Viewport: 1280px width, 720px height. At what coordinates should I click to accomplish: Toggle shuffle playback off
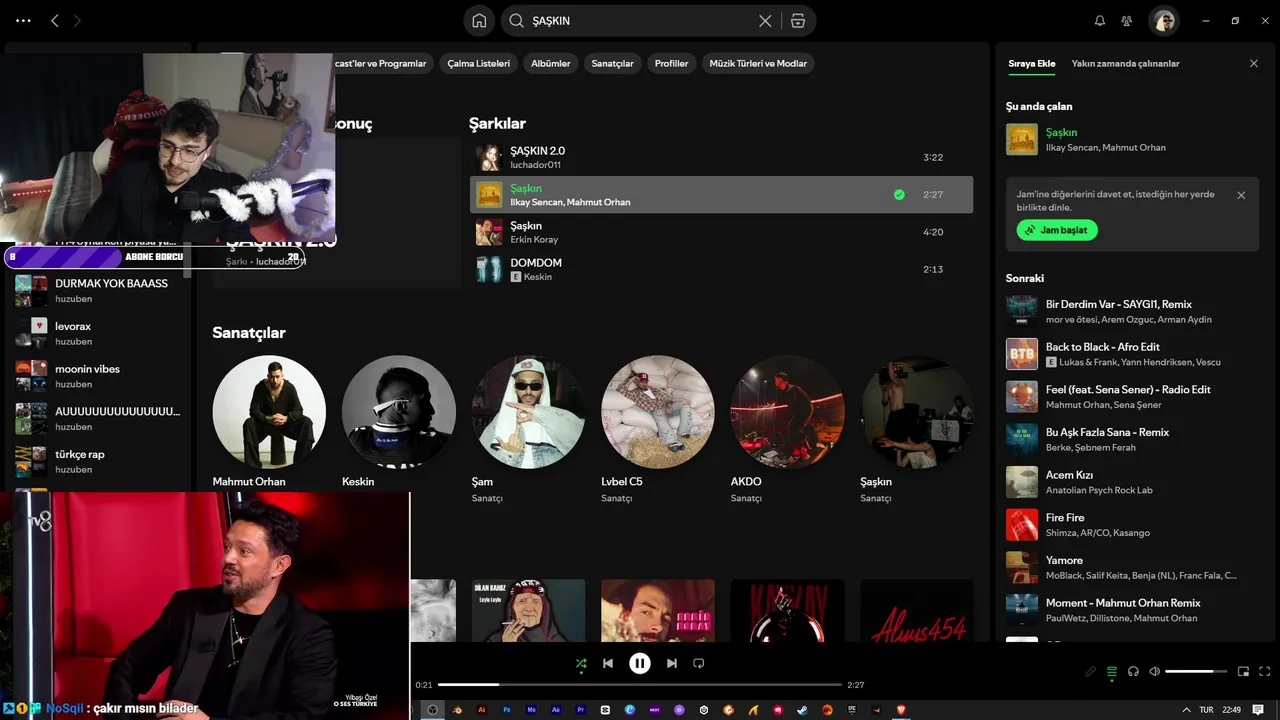pos(581,663)
